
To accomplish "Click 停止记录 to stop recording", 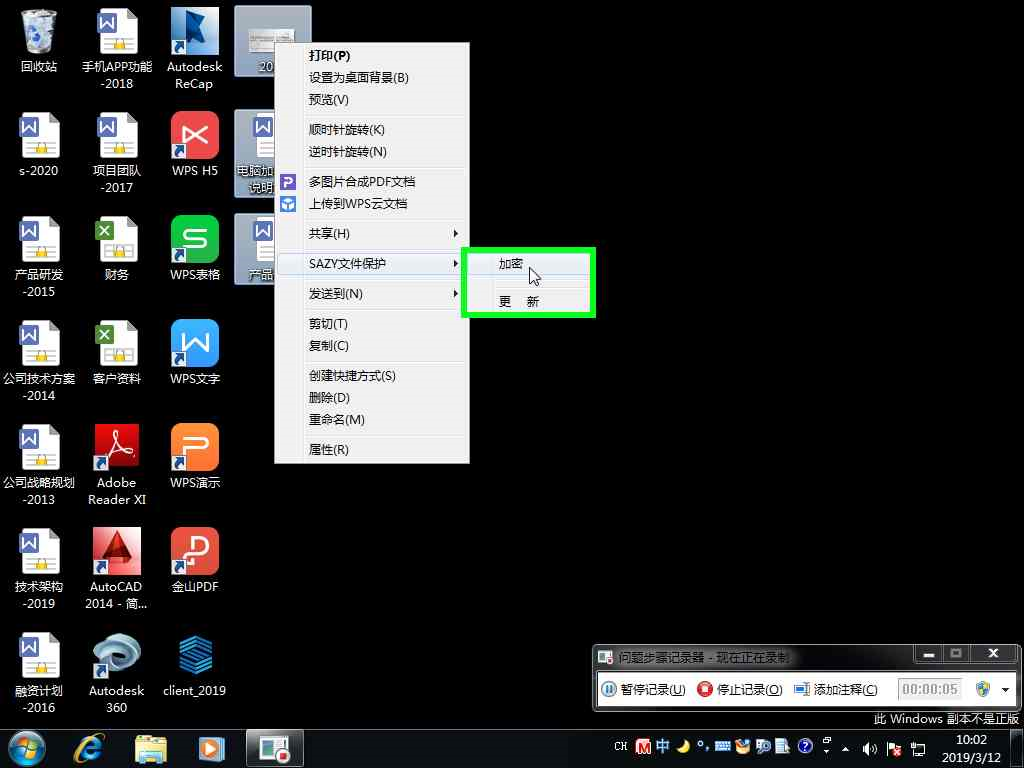I will tap(739, 689).
